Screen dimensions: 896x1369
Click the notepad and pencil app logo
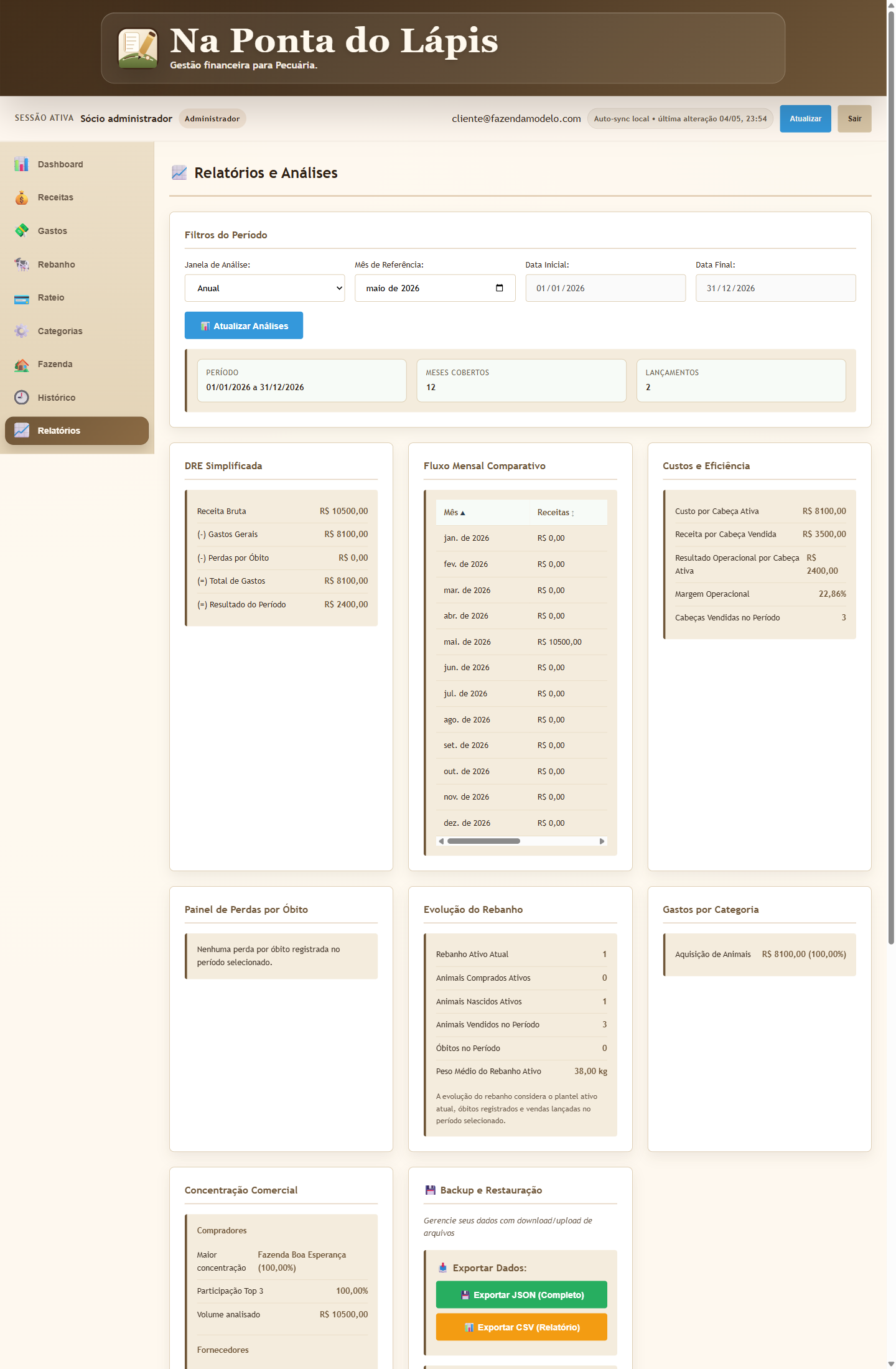coord(138,48)
